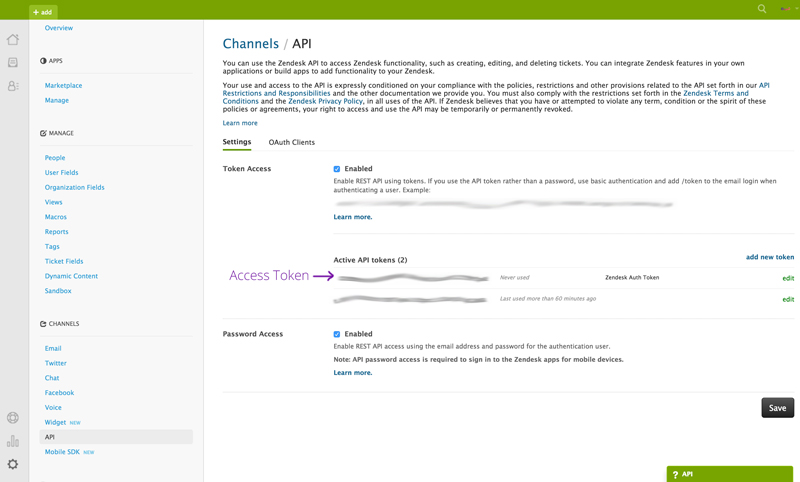Open Views in Manage section

tap(54, 202)
